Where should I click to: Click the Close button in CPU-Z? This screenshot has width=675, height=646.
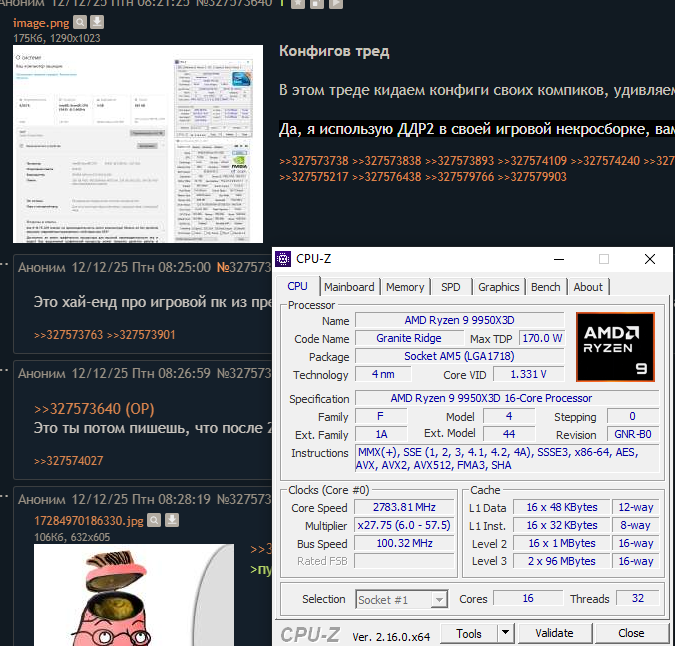coord(631,633)
